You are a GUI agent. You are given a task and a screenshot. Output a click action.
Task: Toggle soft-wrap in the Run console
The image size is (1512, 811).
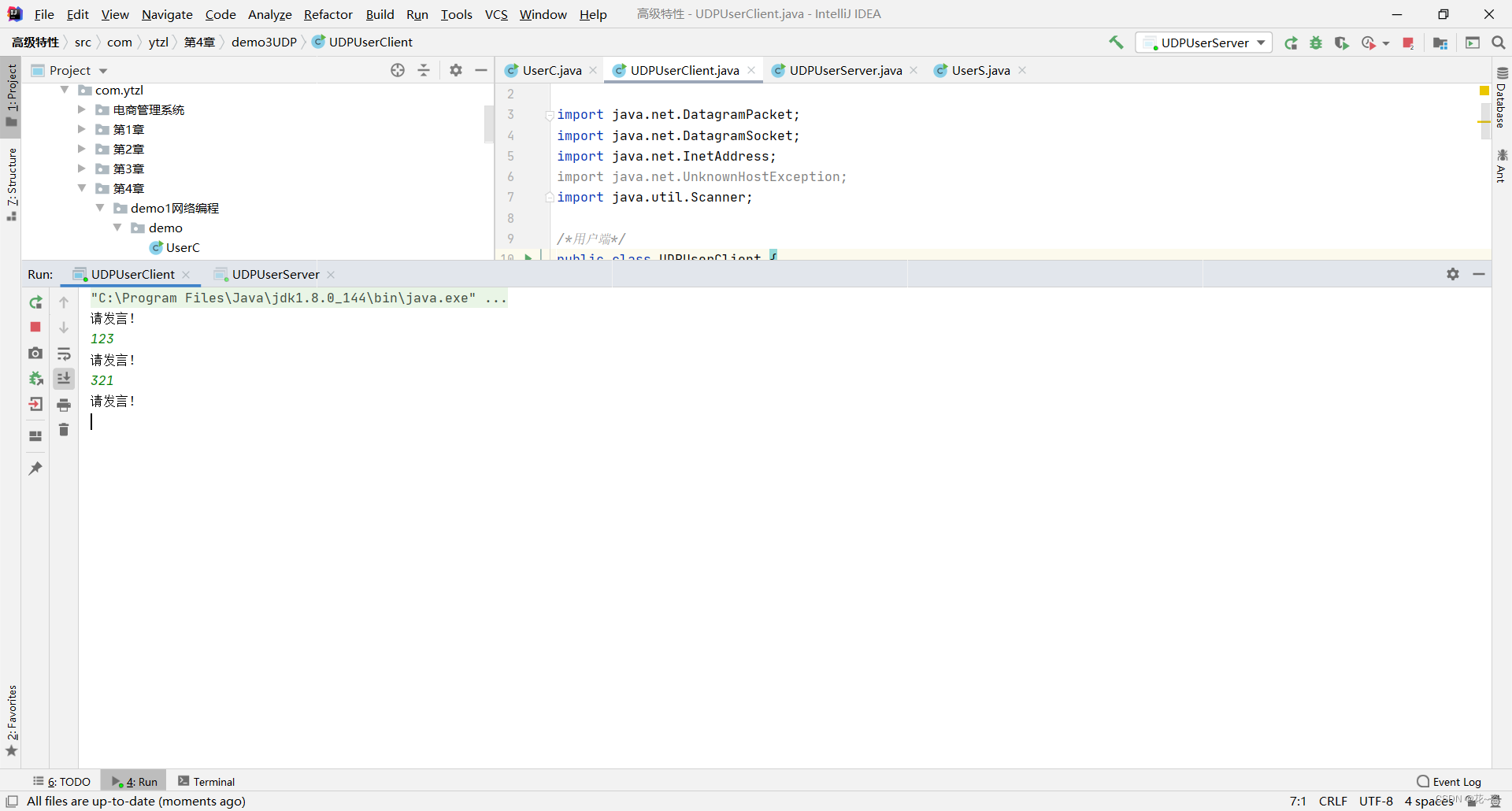64,354
